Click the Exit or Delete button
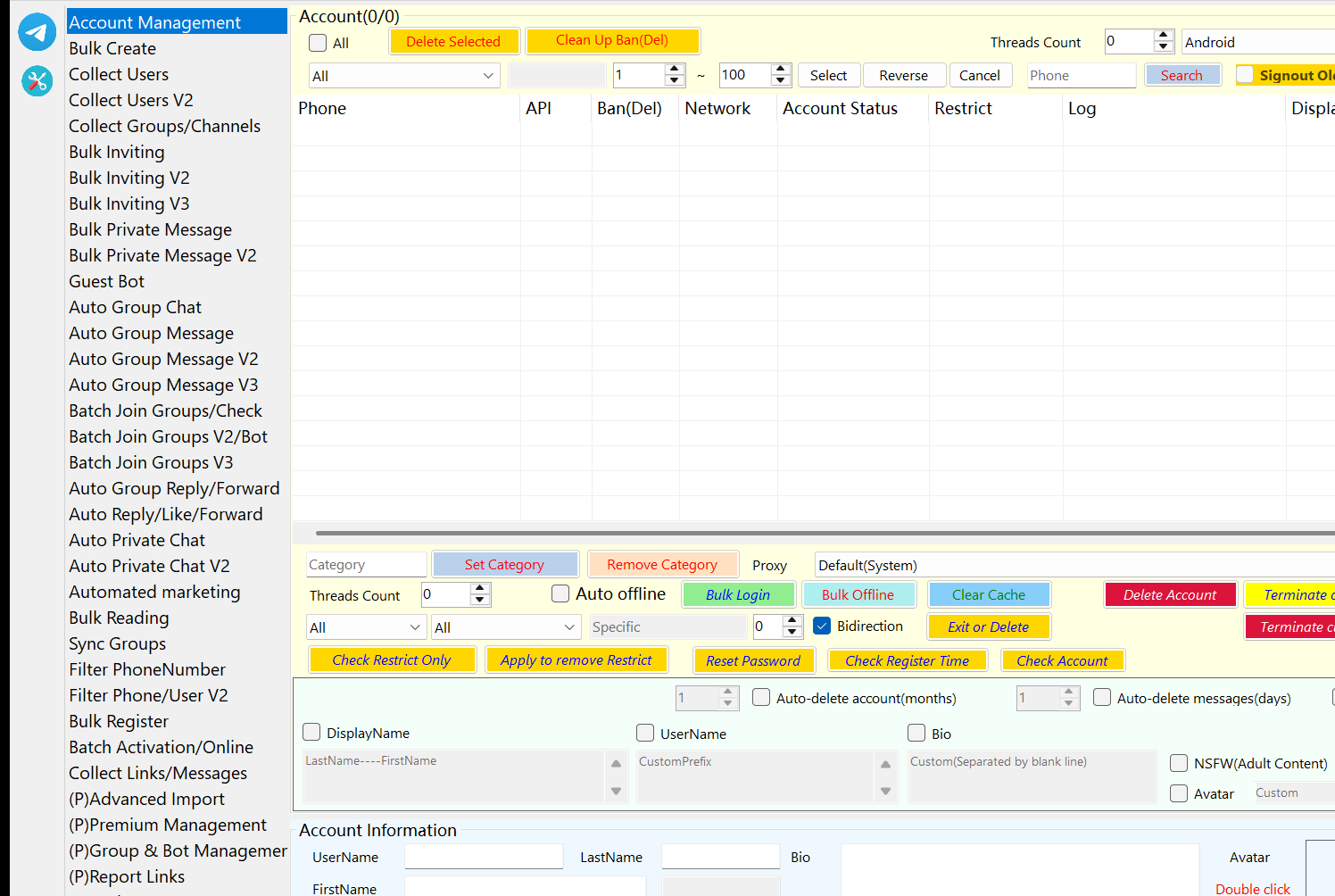 988,626
